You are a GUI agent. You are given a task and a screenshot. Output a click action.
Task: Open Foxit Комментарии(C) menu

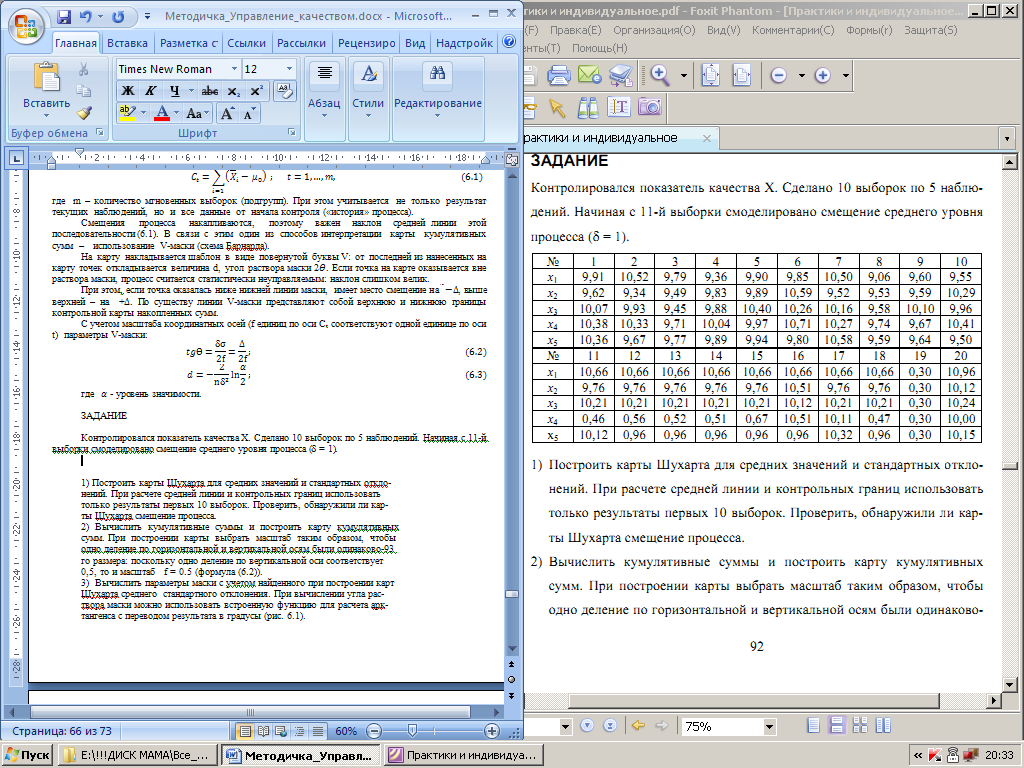(793, 30)
